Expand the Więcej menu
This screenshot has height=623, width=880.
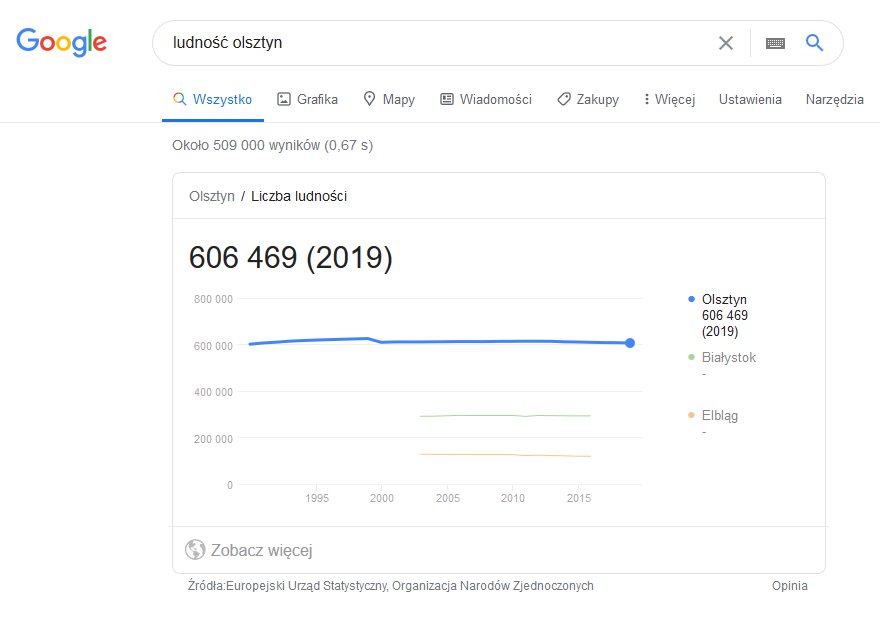tap(670, 99)
